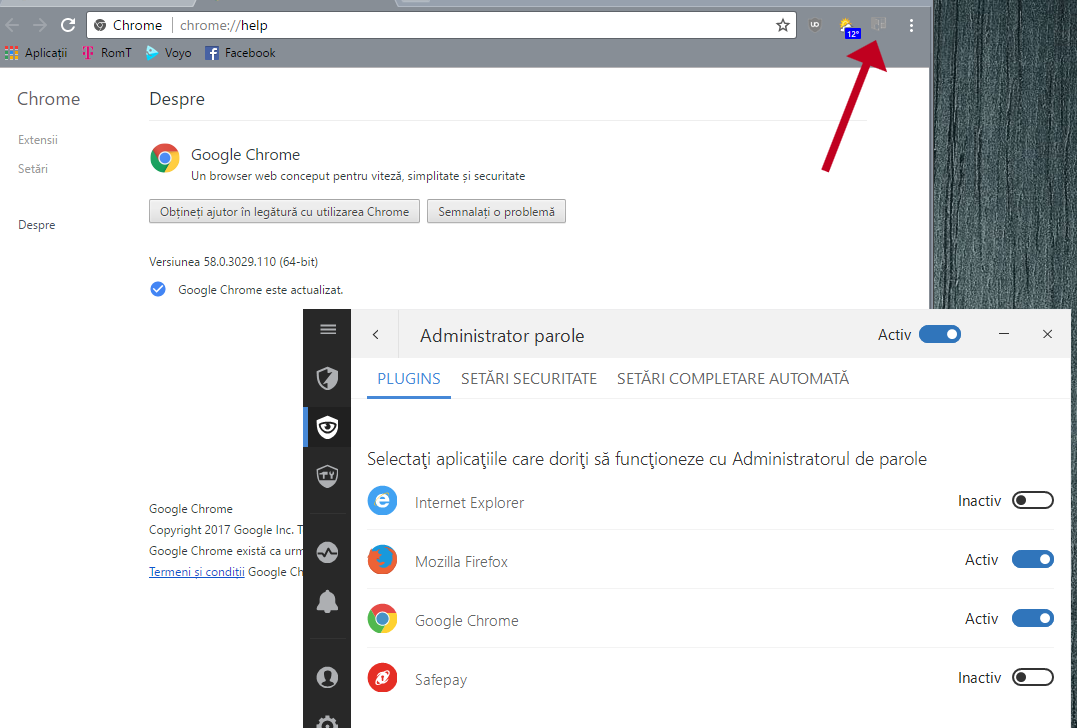Select Despre in Chrome sidebar
The width and height of the screenshot is (1077, 728).
pos(36,225)
